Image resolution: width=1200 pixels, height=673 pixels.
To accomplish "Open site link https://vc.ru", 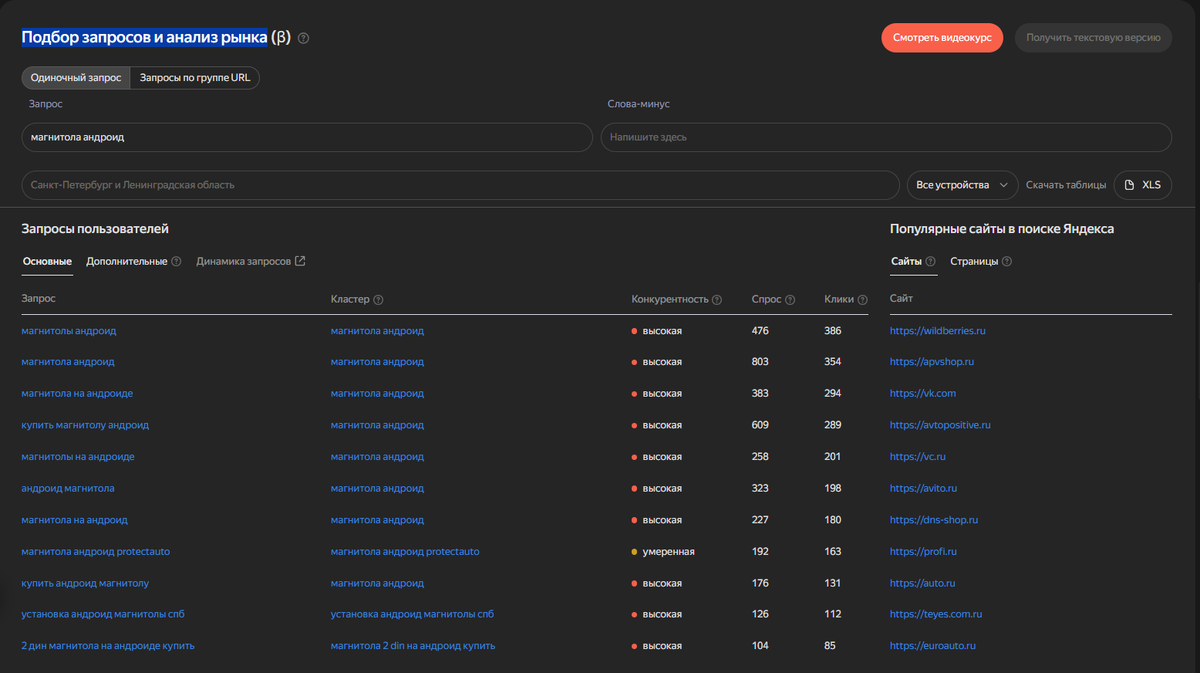I will (918, 457).
